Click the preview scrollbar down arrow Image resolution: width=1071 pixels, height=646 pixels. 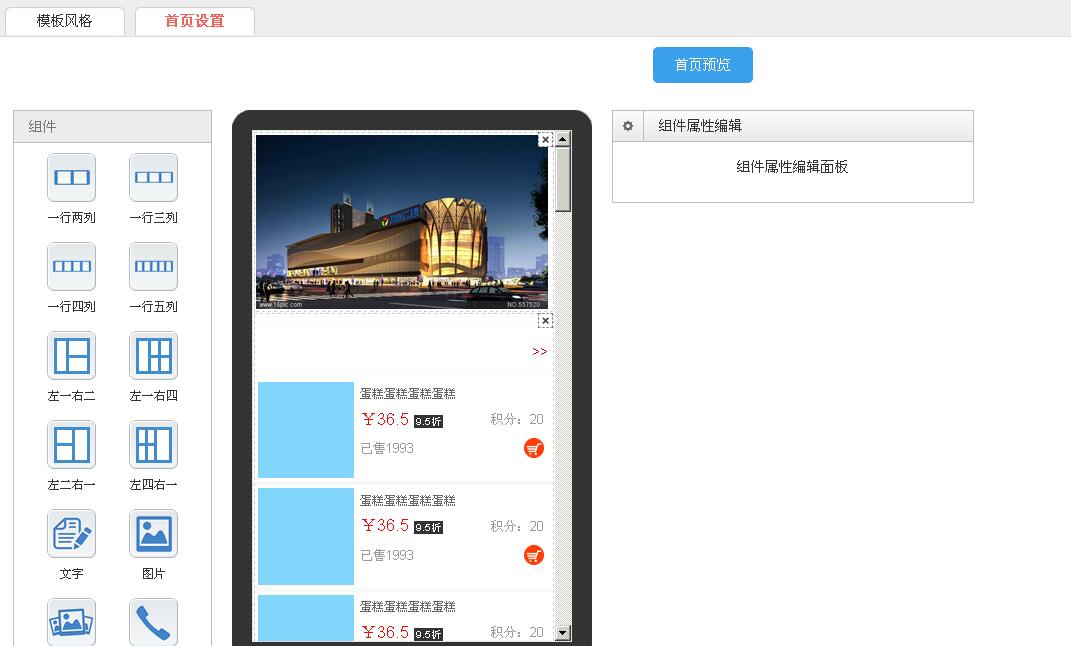[563, 632]
